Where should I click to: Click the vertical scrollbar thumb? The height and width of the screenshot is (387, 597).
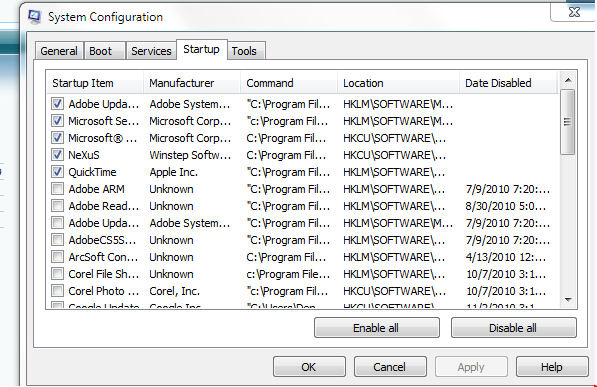point(567,122)
